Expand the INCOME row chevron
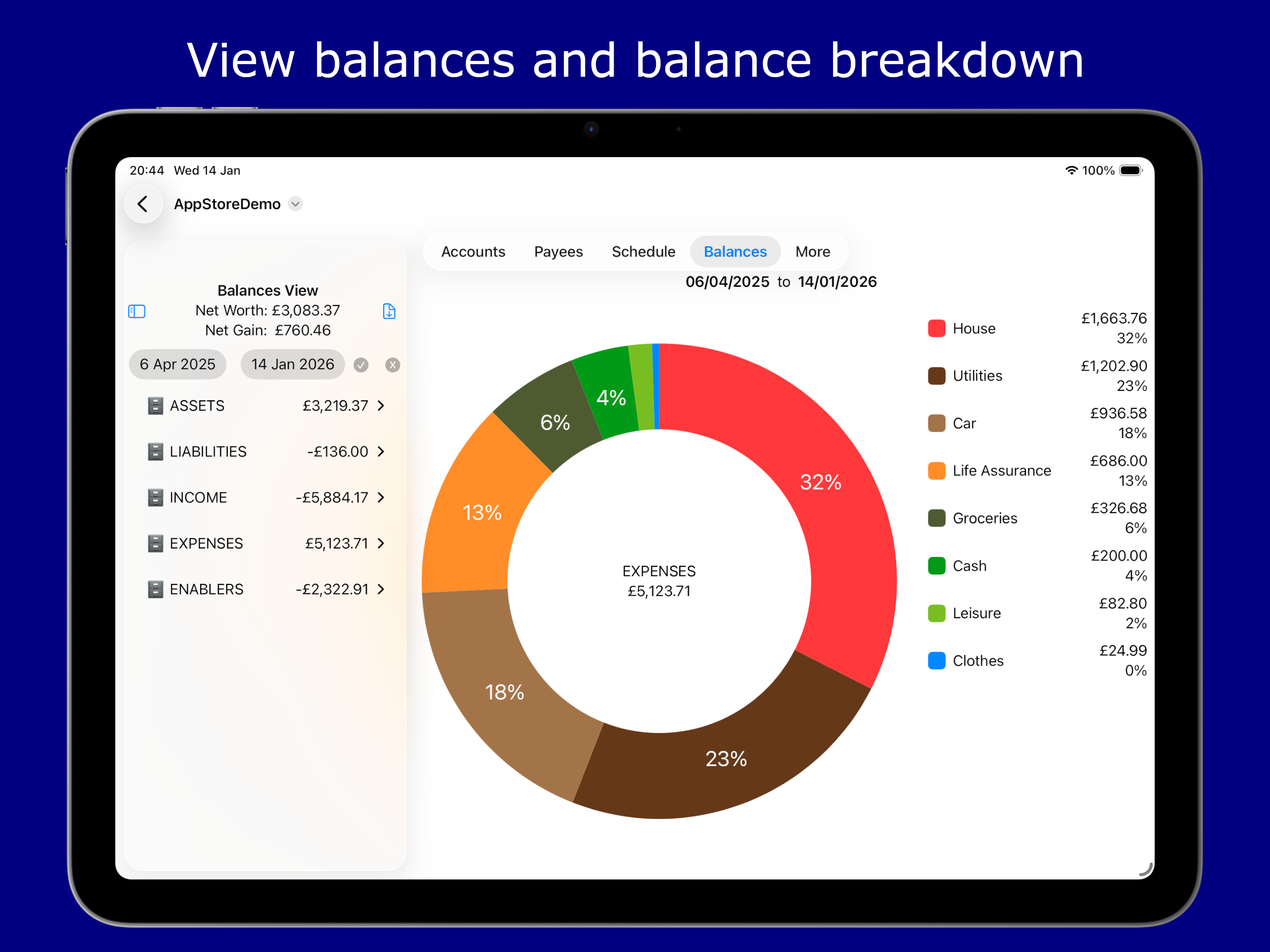The height and width of the screenshot is (952, 1270). click(x=381, y=497)
